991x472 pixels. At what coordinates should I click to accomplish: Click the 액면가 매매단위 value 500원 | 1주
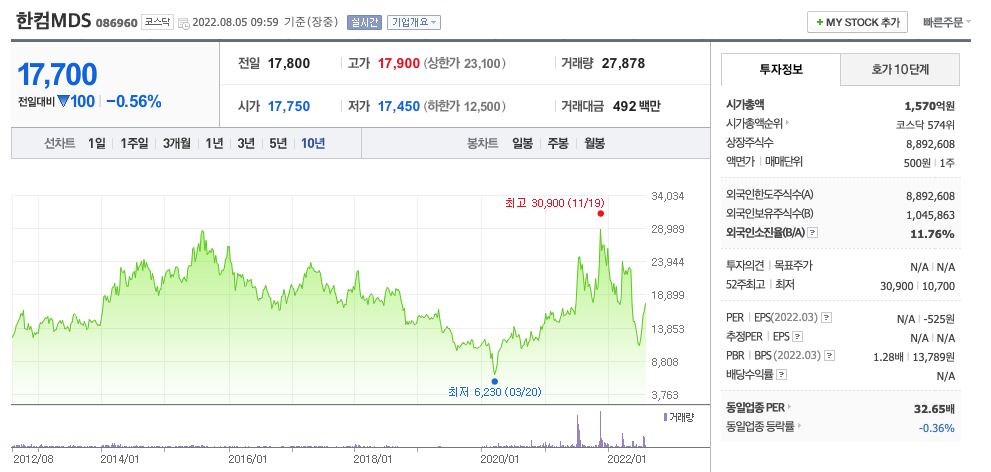[x=929, y=162]
